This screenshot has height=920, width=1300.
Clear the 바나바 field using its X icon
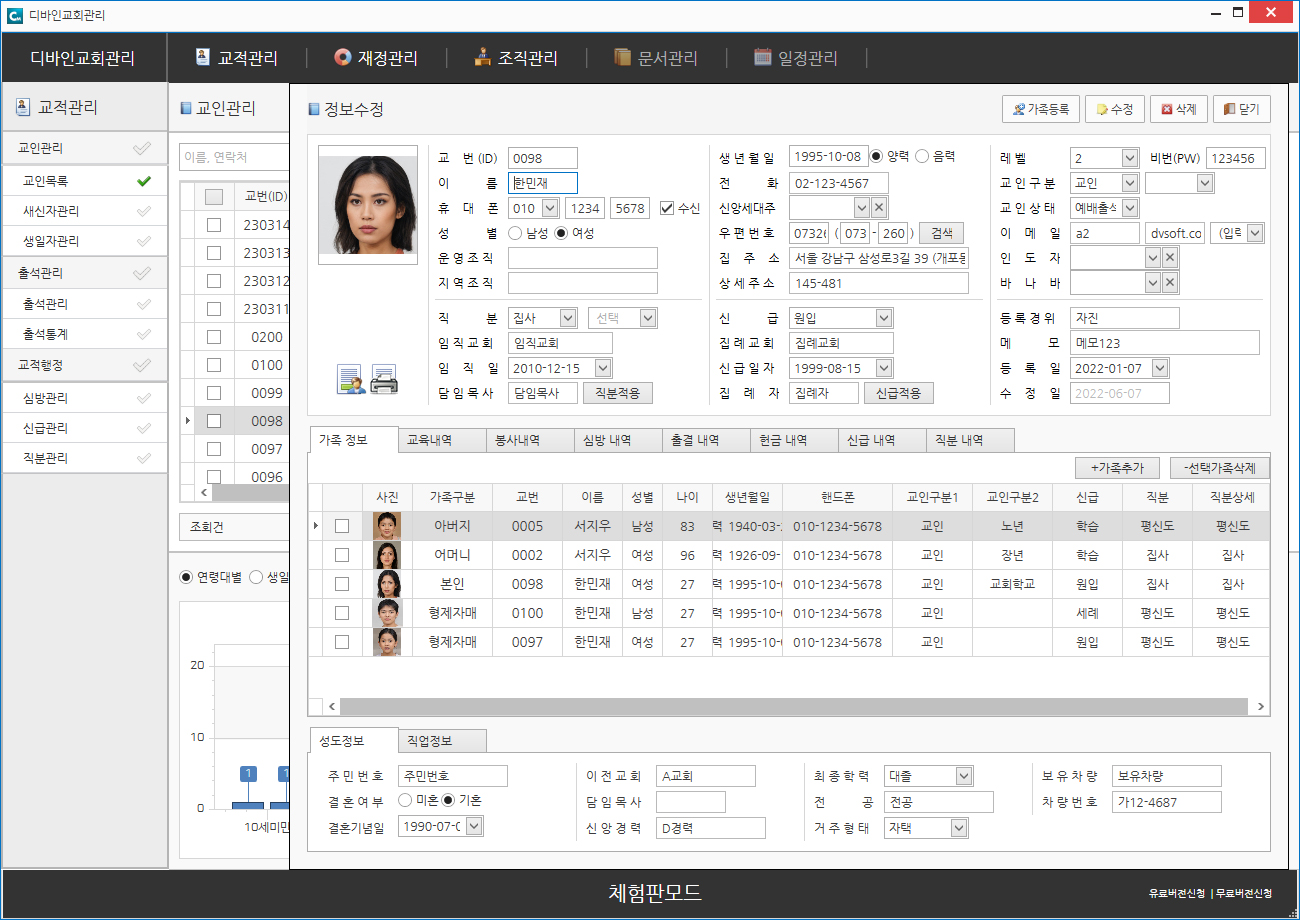tap(1170, 283)
